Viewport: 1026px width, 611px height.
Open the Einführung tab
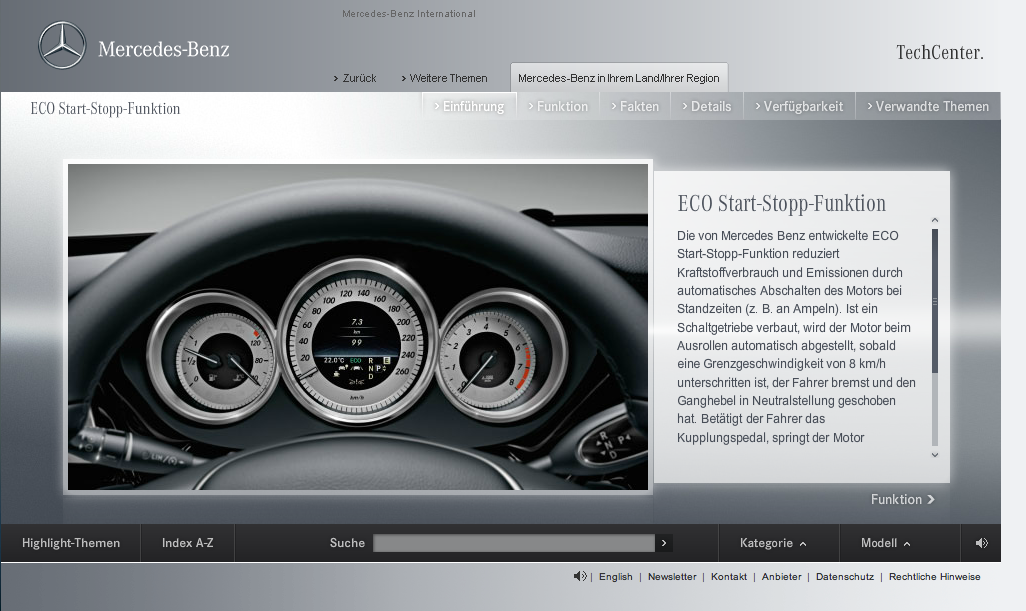(469, 106)
